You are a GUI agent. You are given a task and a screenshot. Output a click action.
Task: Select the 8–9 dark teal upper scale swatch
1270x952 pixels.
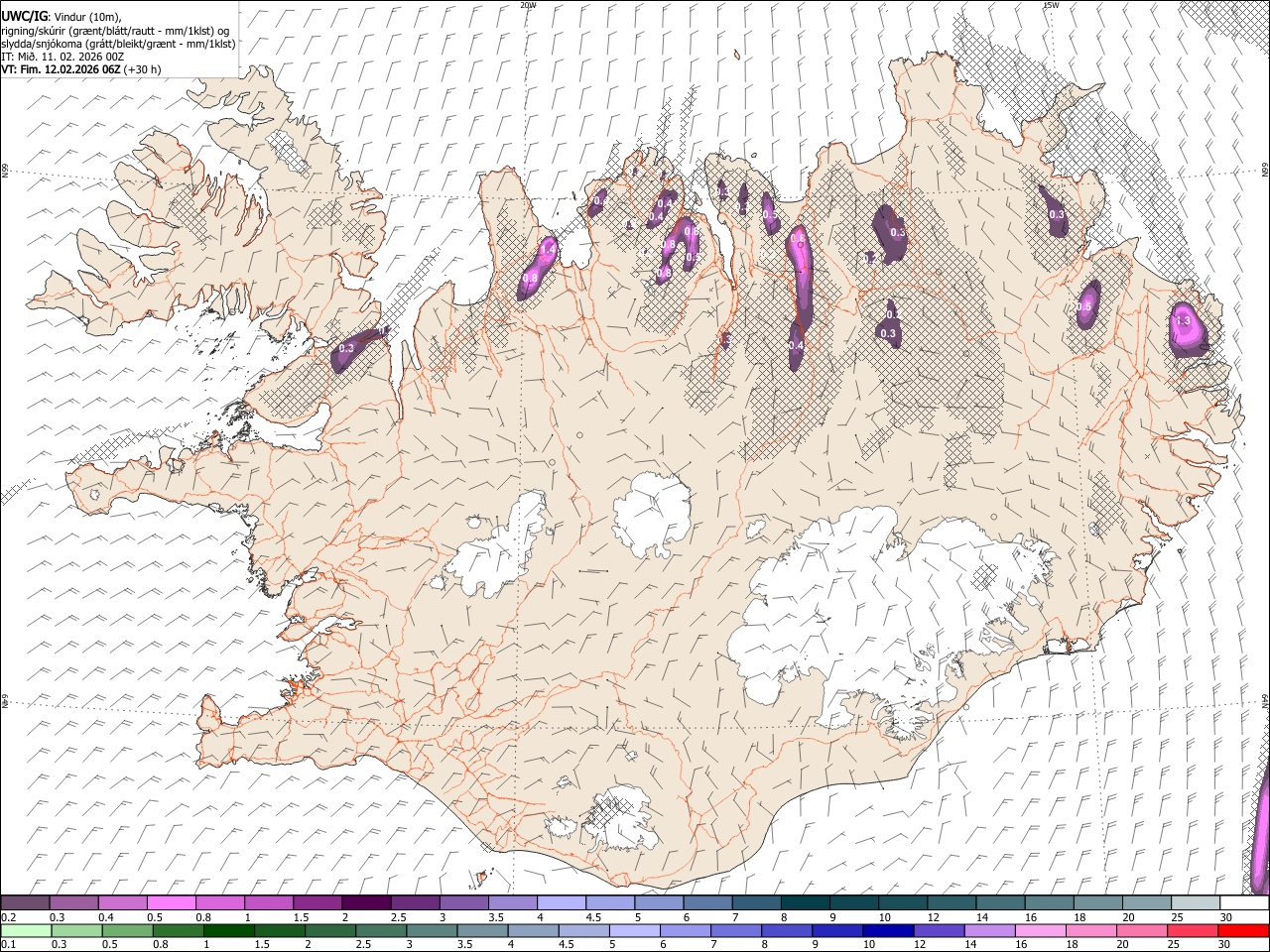pyautogui.click(x=805, y=902)
